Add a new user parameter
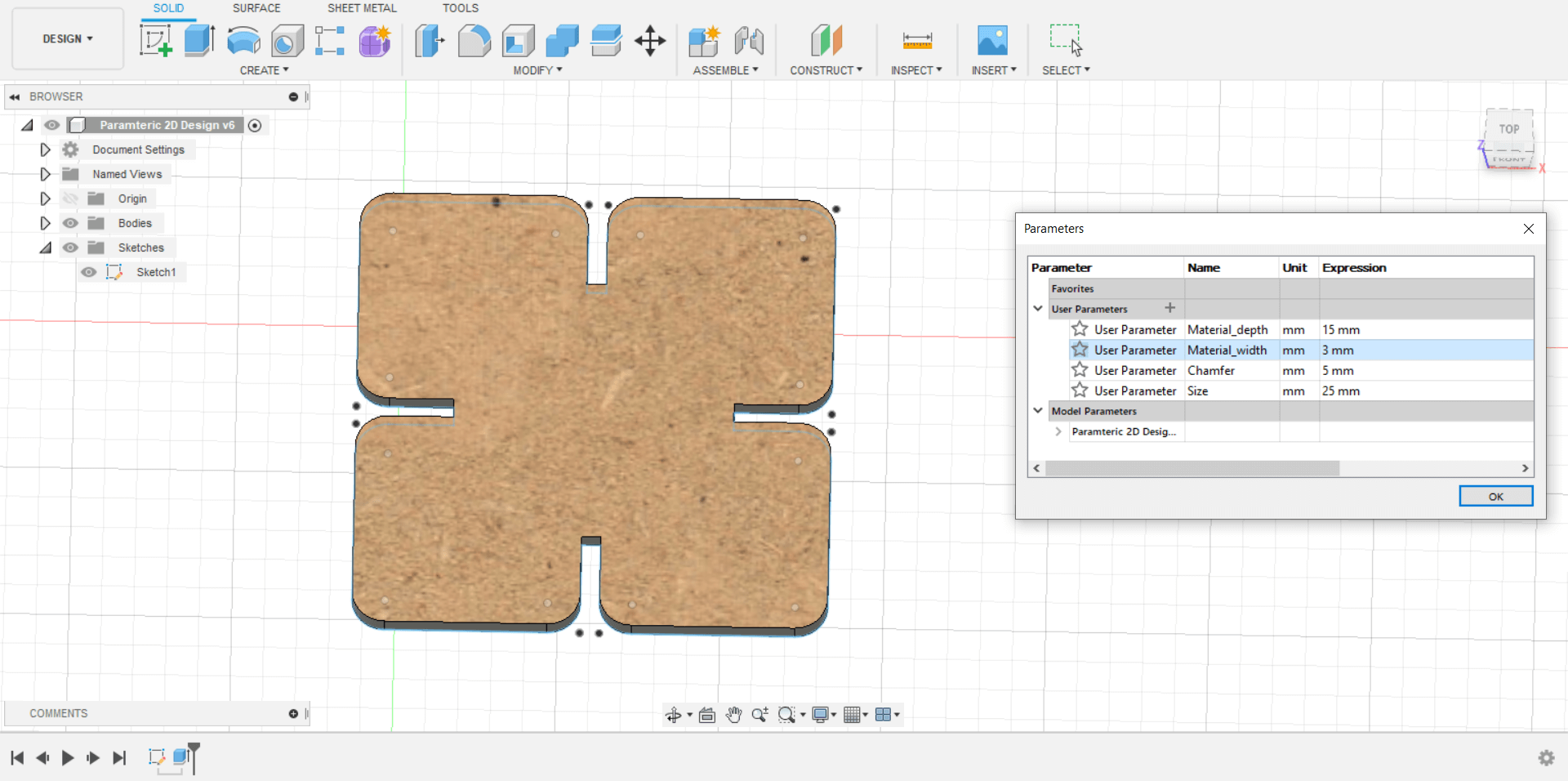The width and height of the screenshot is (1568, 781). (x=1169, y=308)
